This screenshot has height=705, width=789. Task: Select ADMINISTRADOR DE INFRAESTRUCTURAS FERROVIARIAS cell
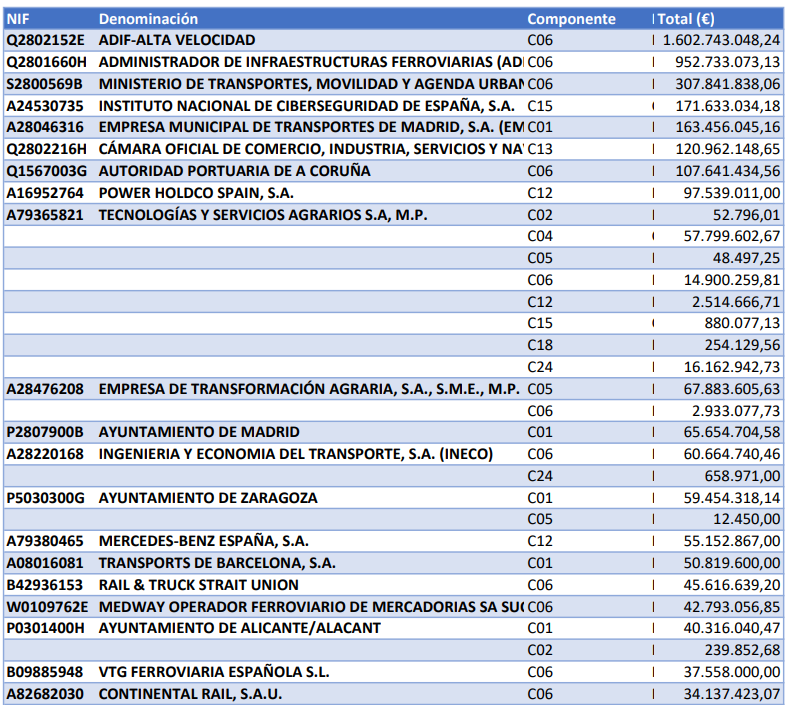pyautogui.click(x=311, y=62)
